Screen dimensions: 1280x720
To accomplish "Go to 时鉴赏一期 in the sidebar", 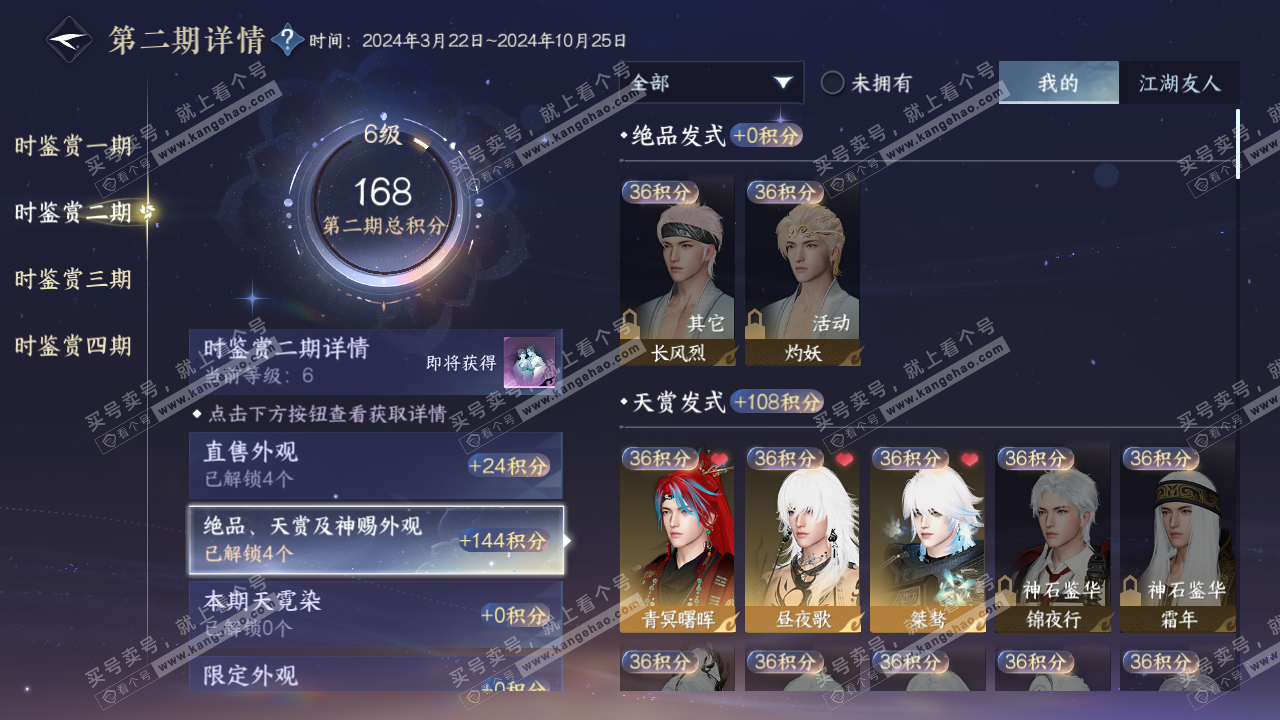I will click(x=73, y=146).
